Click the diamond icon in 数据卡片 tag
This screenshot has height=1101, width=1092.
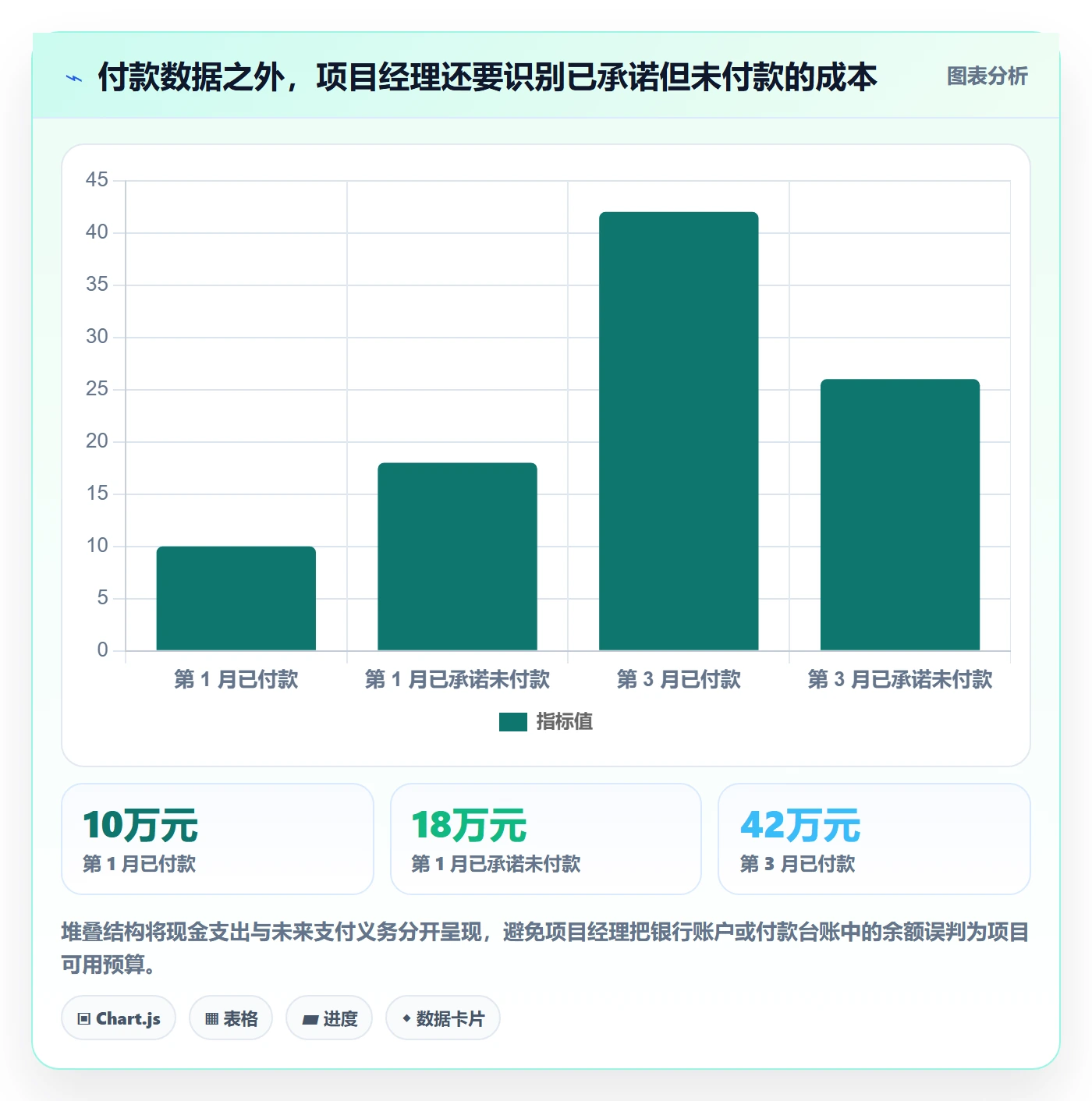click(x=406, y=1018)
